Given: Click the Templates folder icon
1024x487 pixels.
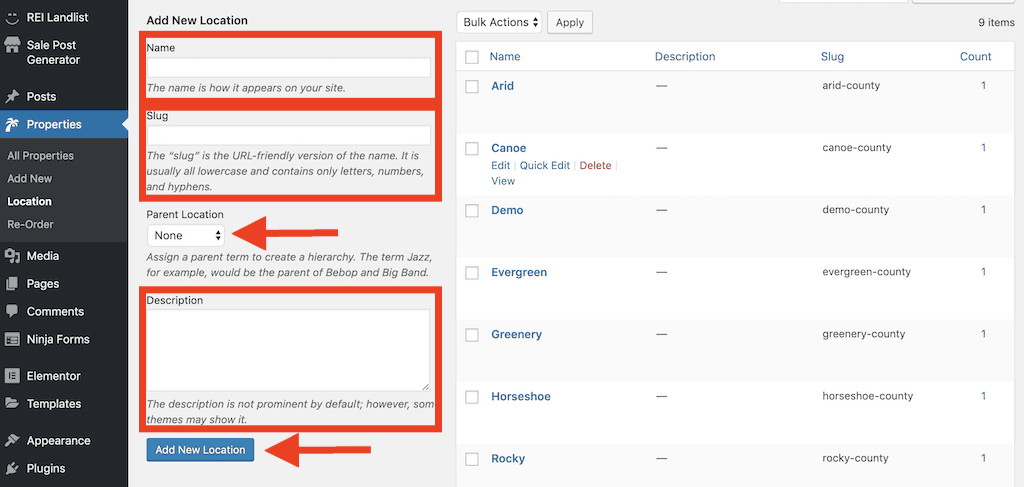Looking at the screenshot, I should pos(12,403).
